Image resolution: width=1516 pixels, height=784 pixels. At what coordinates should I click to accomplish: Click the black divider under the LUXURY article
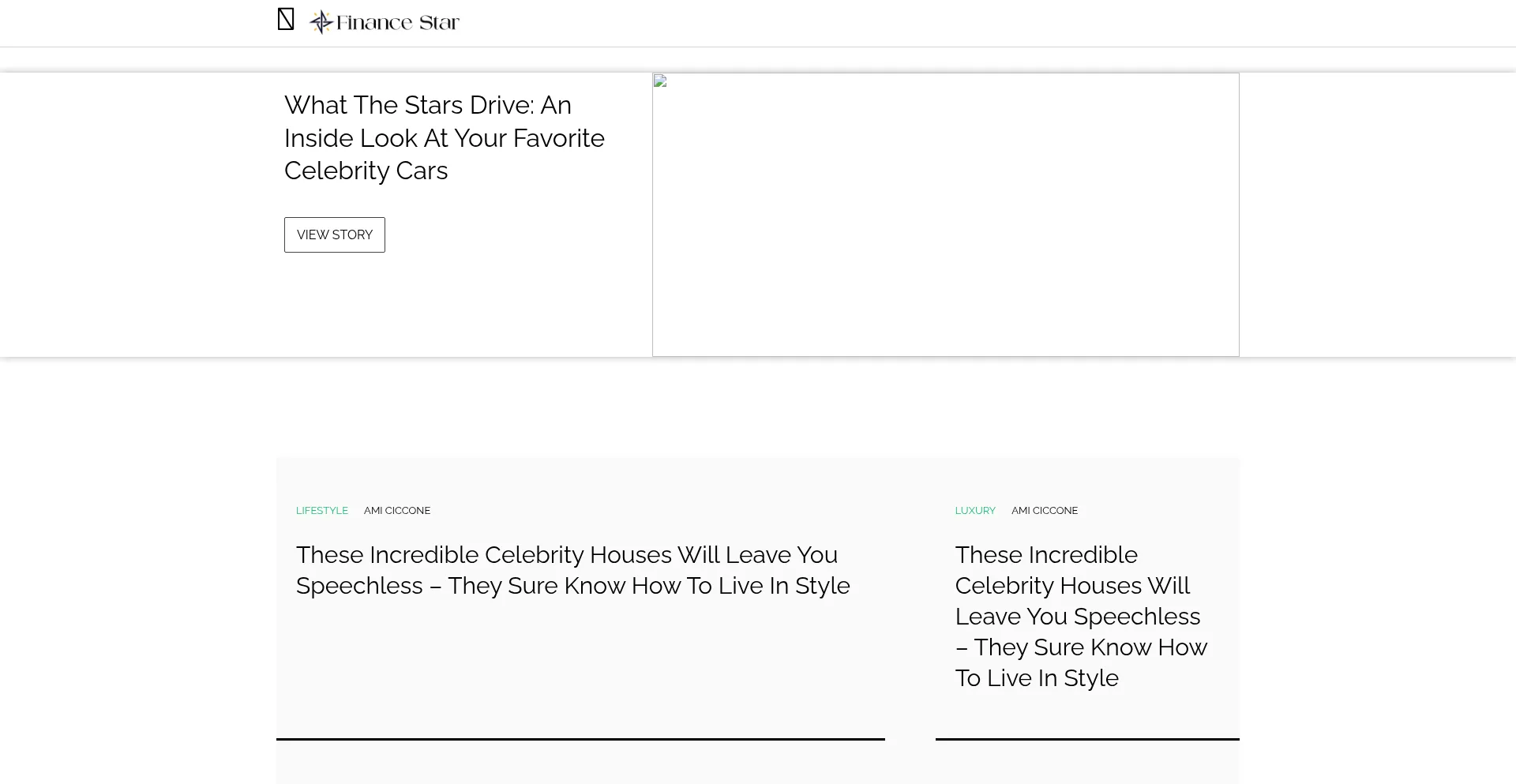point(1087,739)
